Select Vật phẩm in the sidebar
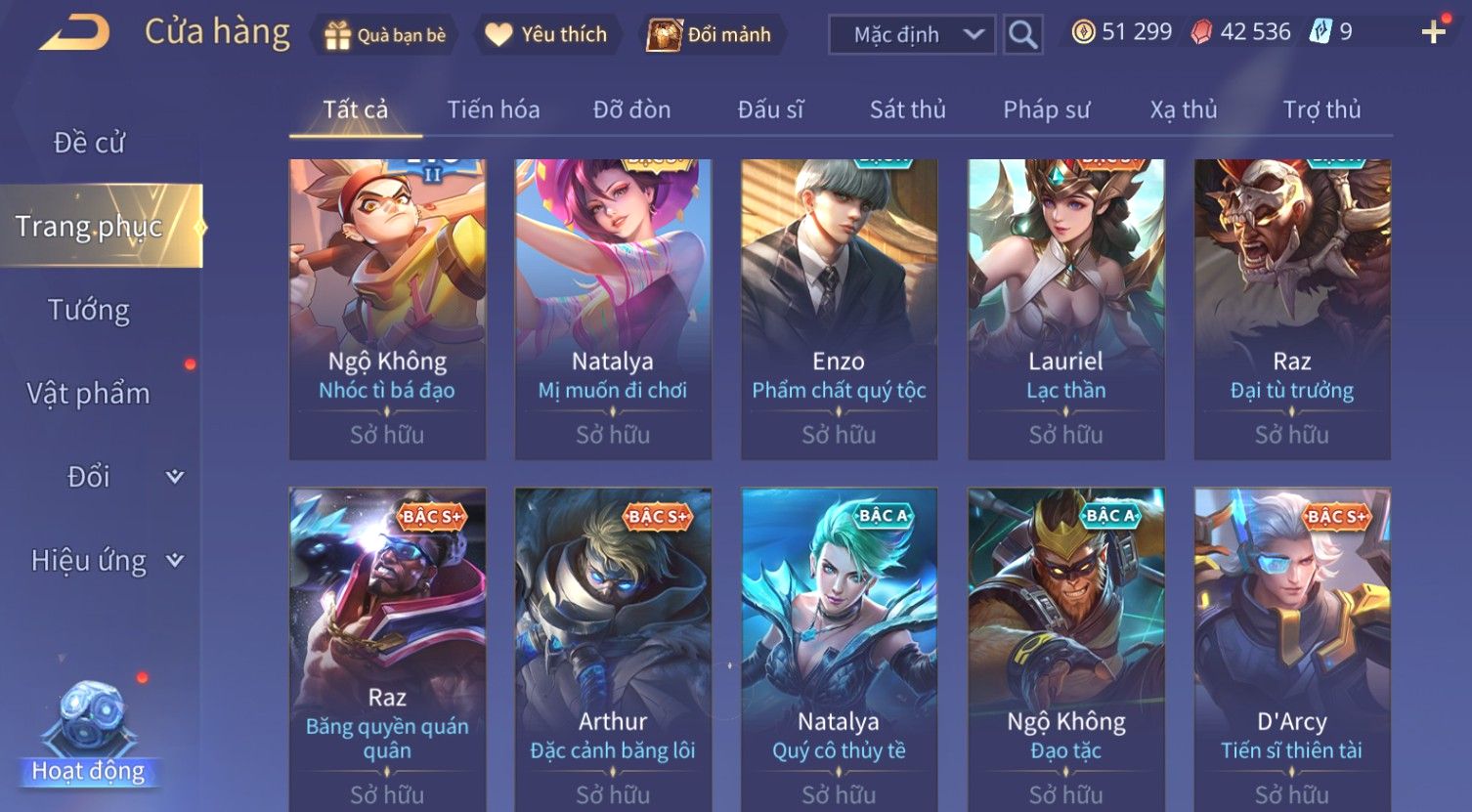The image size is (1472, 812). coord(89,394)
